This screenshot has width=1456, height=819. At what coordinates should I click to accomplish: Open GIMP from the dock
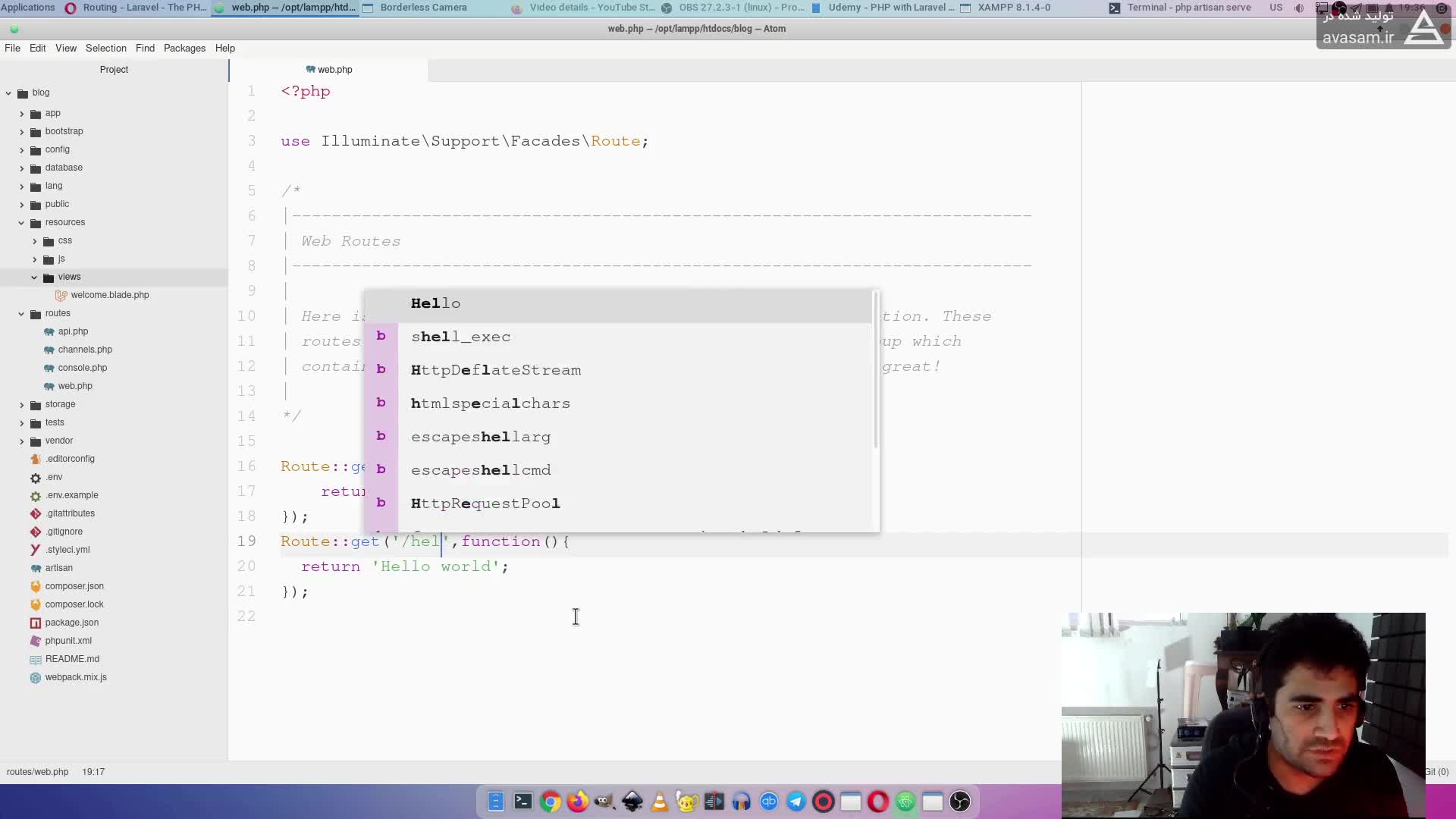[x=604, y=802]
